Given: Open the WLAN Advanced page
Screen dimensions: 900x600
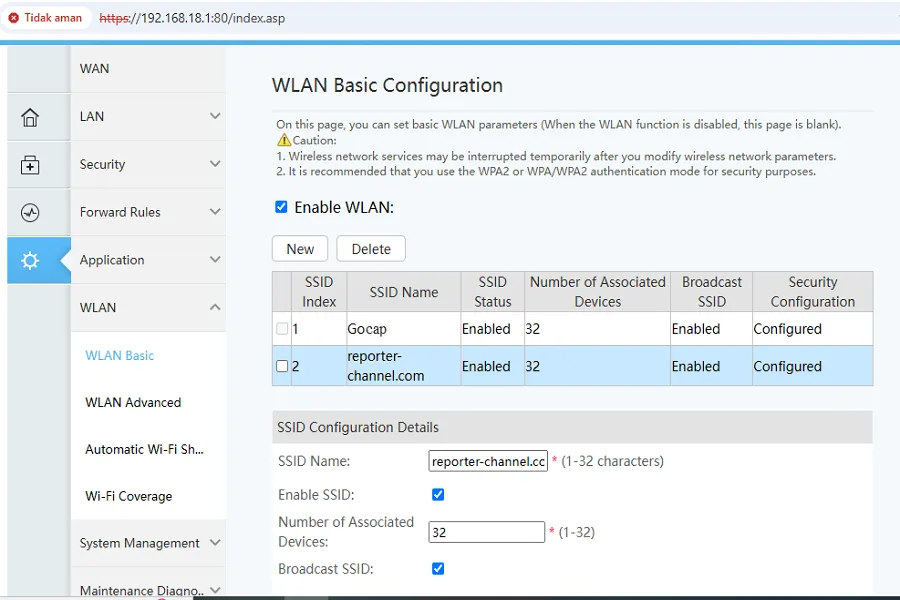Looking at the screenshot, I should point(133,403).
